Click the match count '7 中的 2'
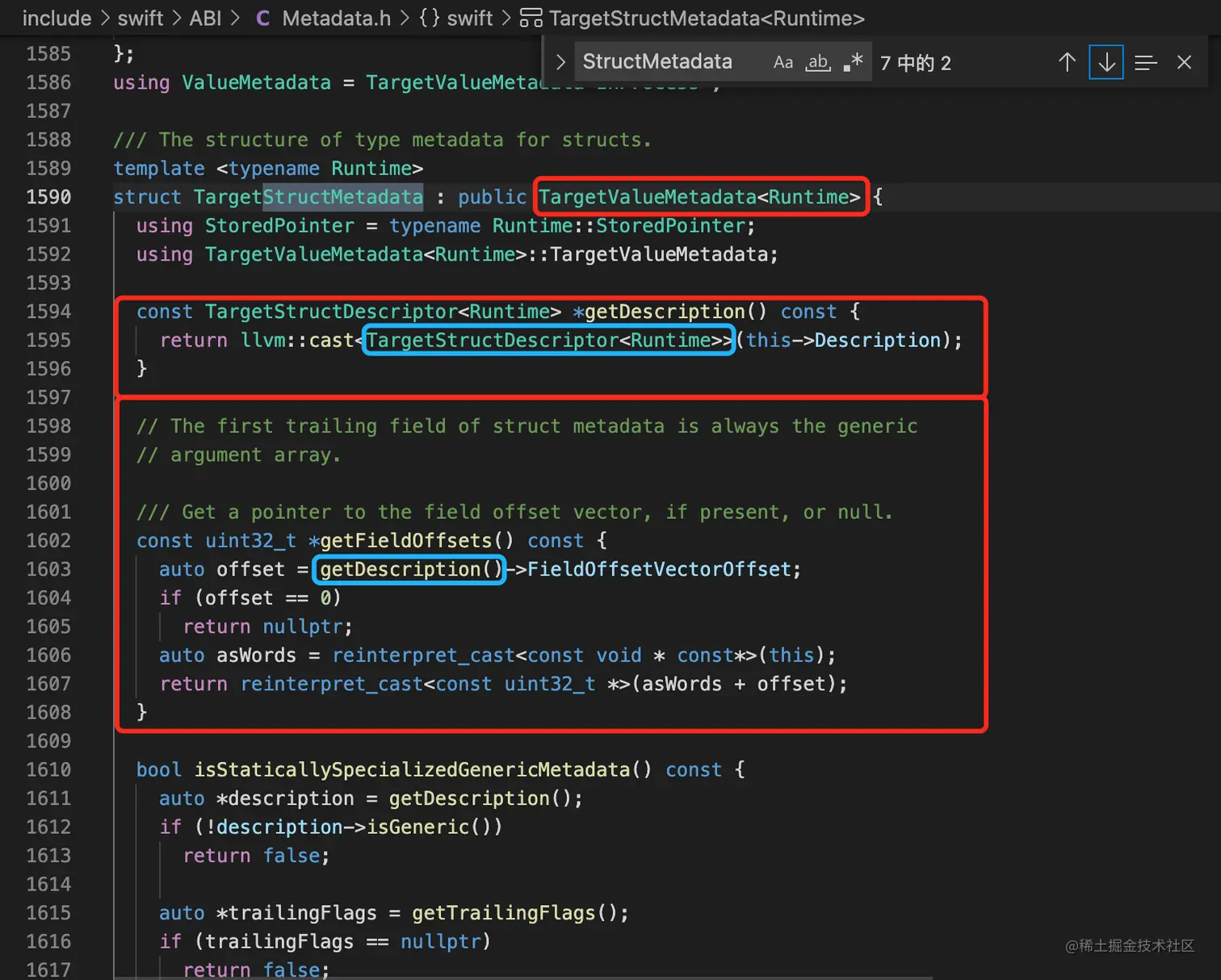 click(x=916, y=63)
